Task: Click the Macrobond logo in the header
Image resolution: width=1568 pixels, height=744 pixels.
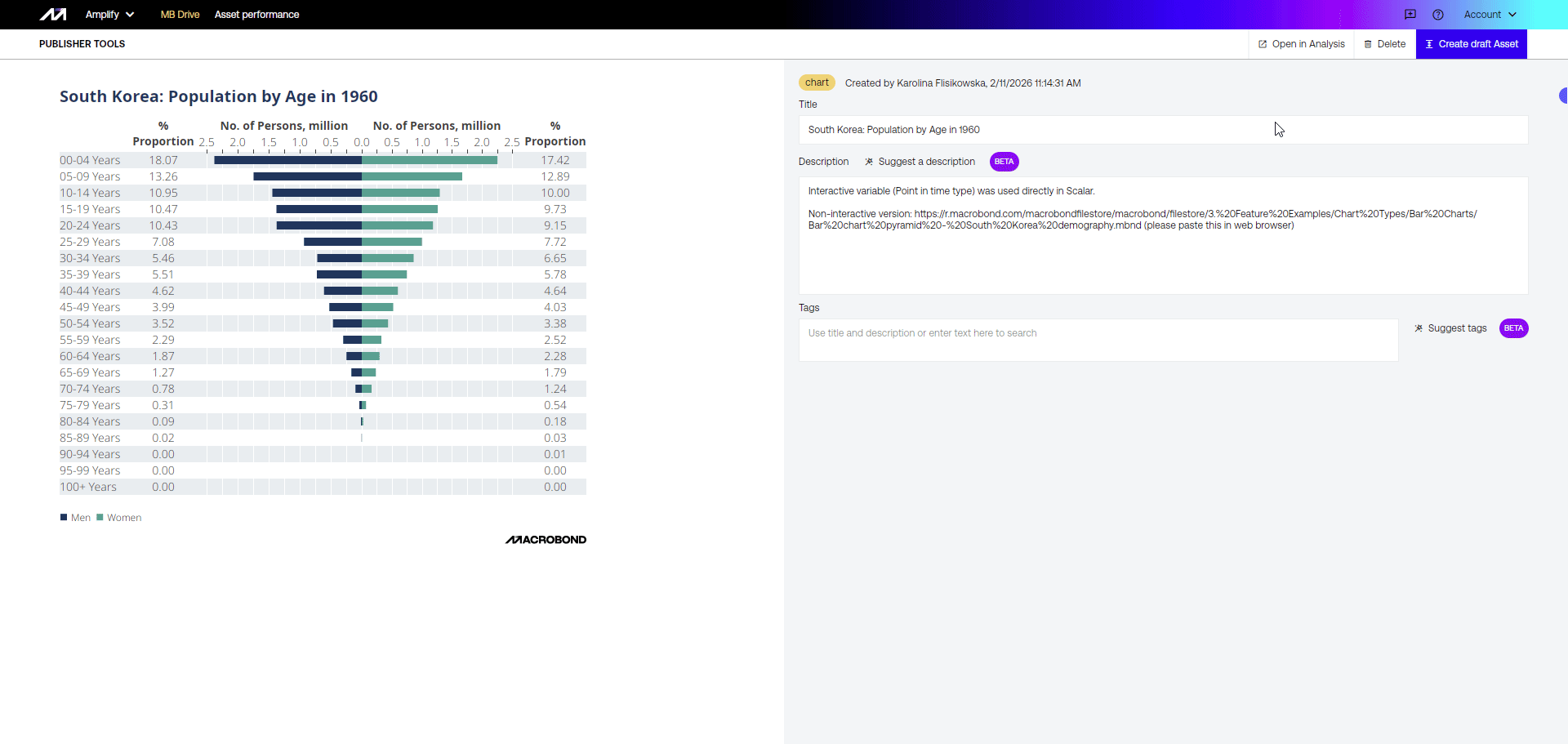Action: point(53,15)
